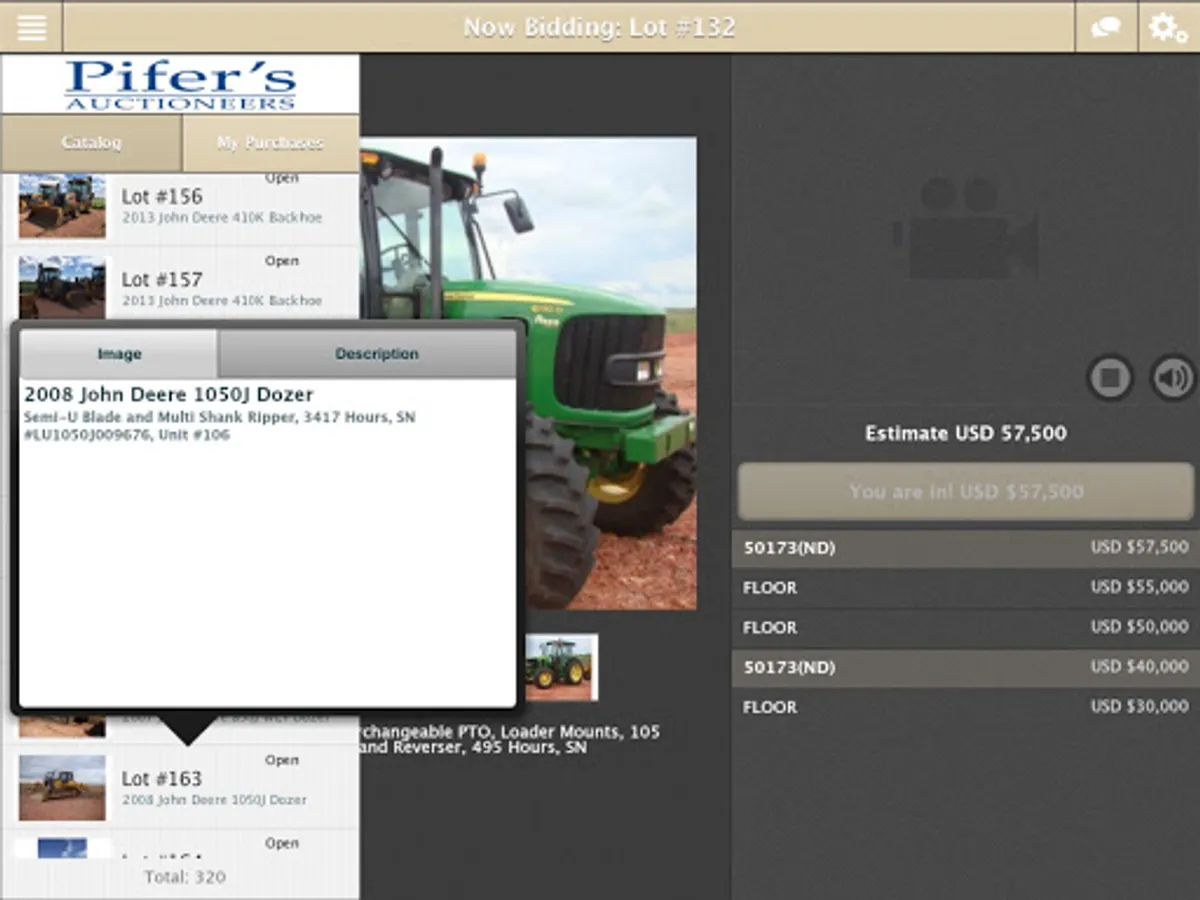The width and height of the screenshot is (1200, 900).
Task: Select Lot #157 backhoe thumbnail
Action: pyautogui.click(x=62, y=287)
